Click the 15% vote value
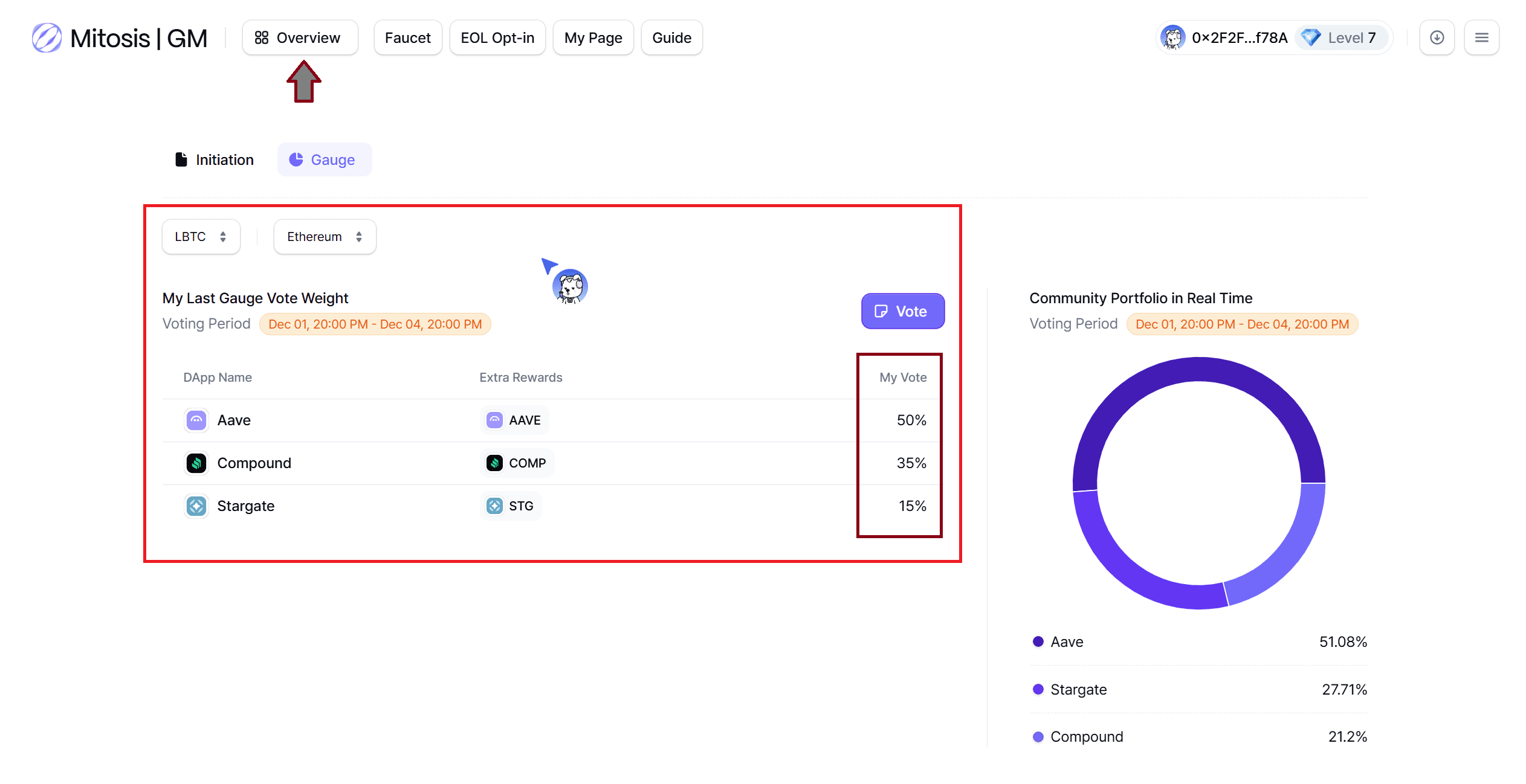The image size is (1526, 784). point(912,506)
